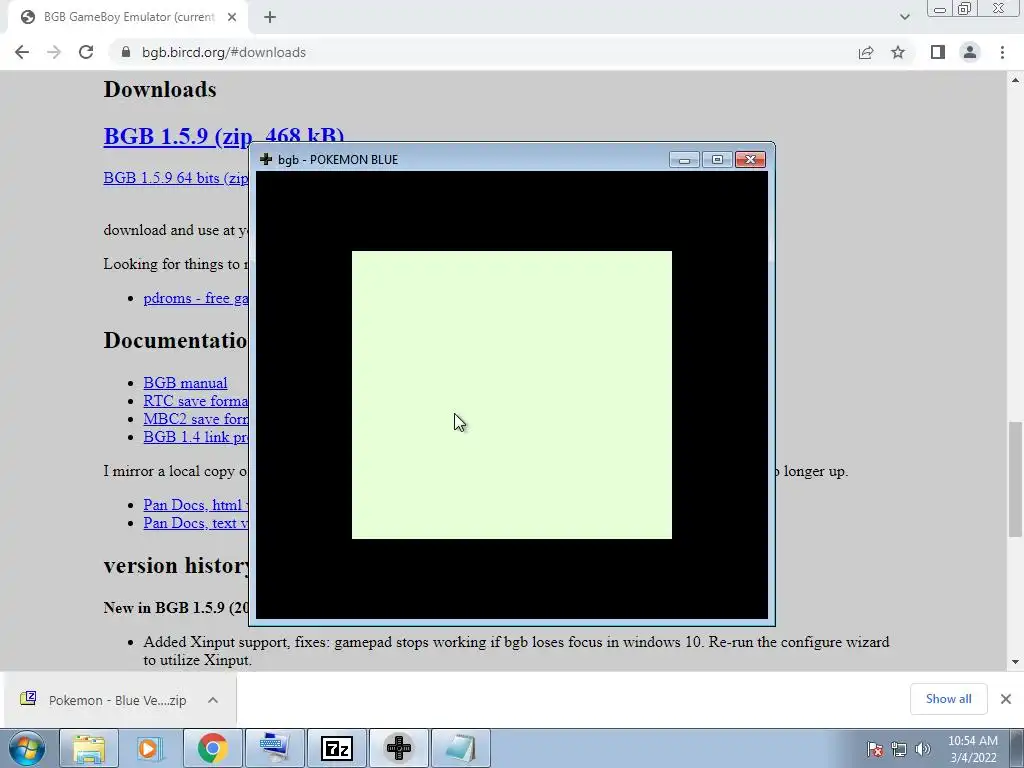Open the BGB manual link
The height and width of the screenshot is (768, 1024).
pos(185,383)
